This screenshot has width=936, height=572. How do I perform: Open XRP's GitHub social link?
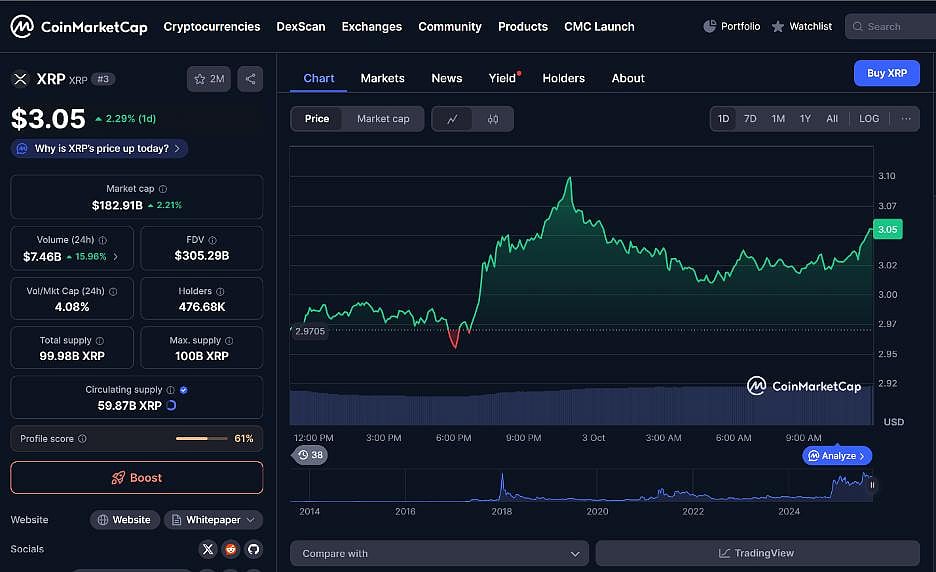tap(253, 549)
